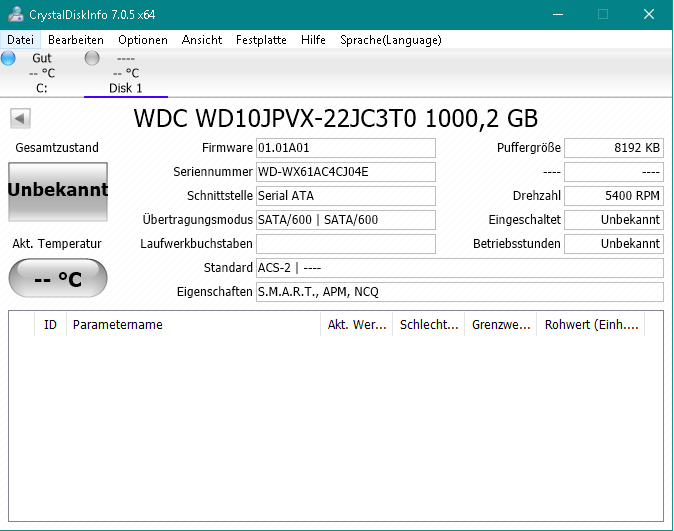The image size is (674, 531).
Task: Click the -- °C temperature button
Action: click(x=58, y=278)
